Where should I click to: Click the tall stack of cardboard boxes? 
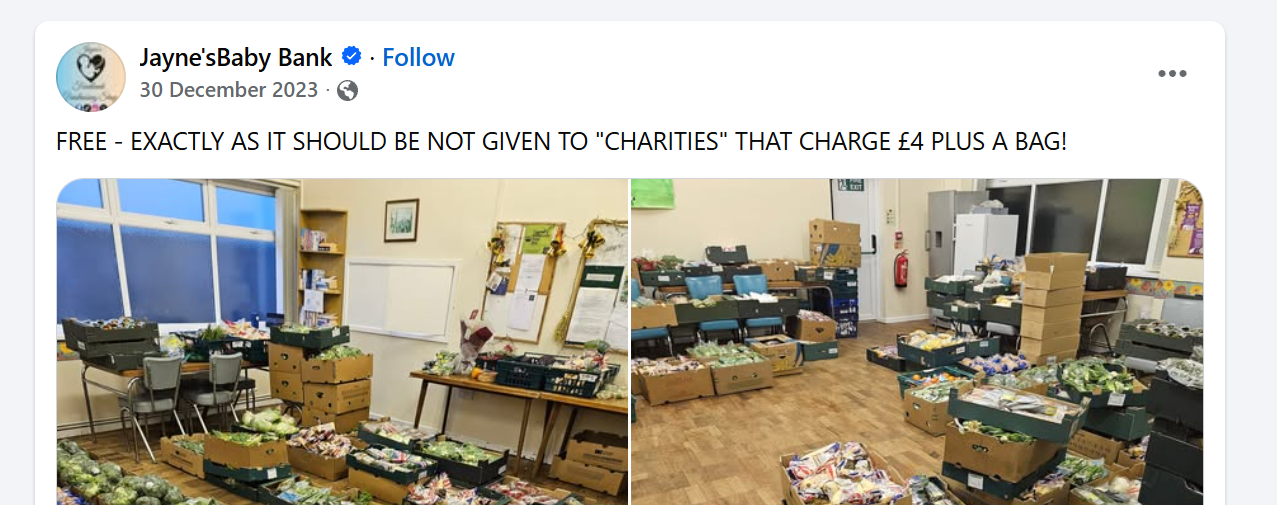point(1054,305)
